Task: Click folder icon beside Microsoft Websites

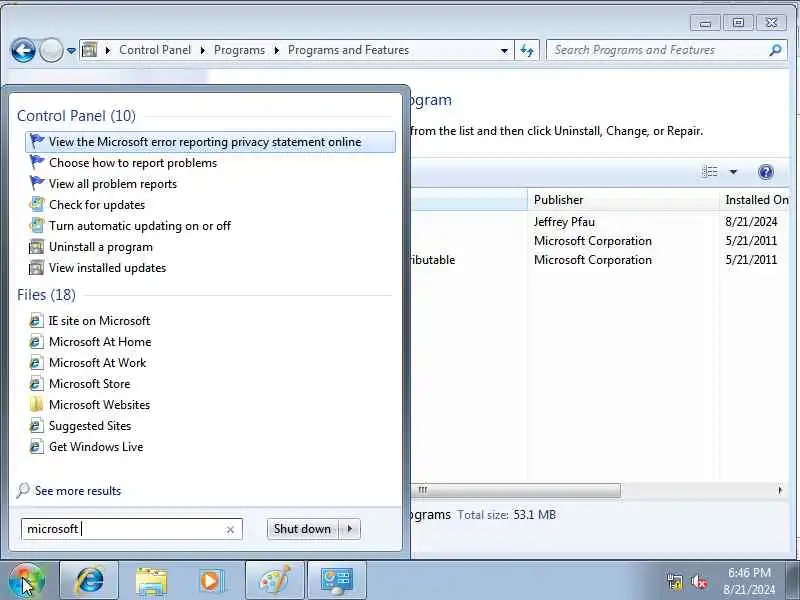Action: tap(36, 405)
